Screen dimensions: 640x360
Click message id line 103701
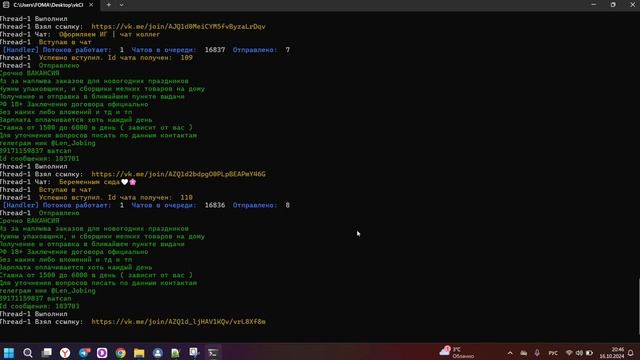(40, 159)
